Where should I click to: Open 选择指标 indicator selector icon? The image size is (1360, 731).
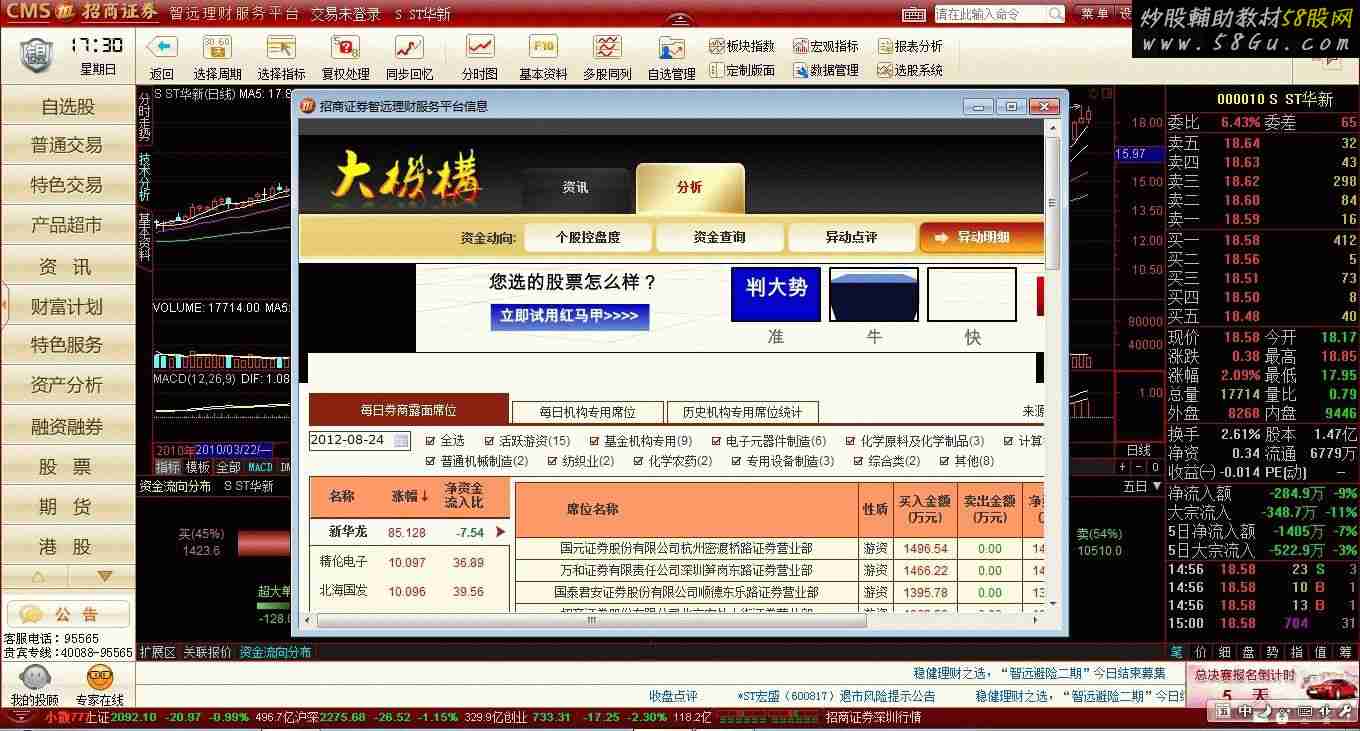(x=281, y=47)
